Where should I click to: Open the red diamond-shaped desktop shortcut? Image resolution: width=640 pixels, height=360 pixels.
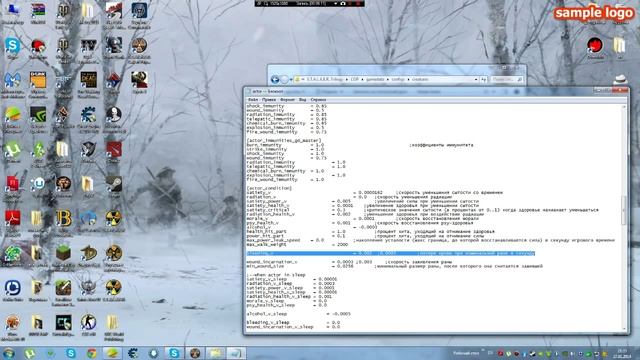114,80
